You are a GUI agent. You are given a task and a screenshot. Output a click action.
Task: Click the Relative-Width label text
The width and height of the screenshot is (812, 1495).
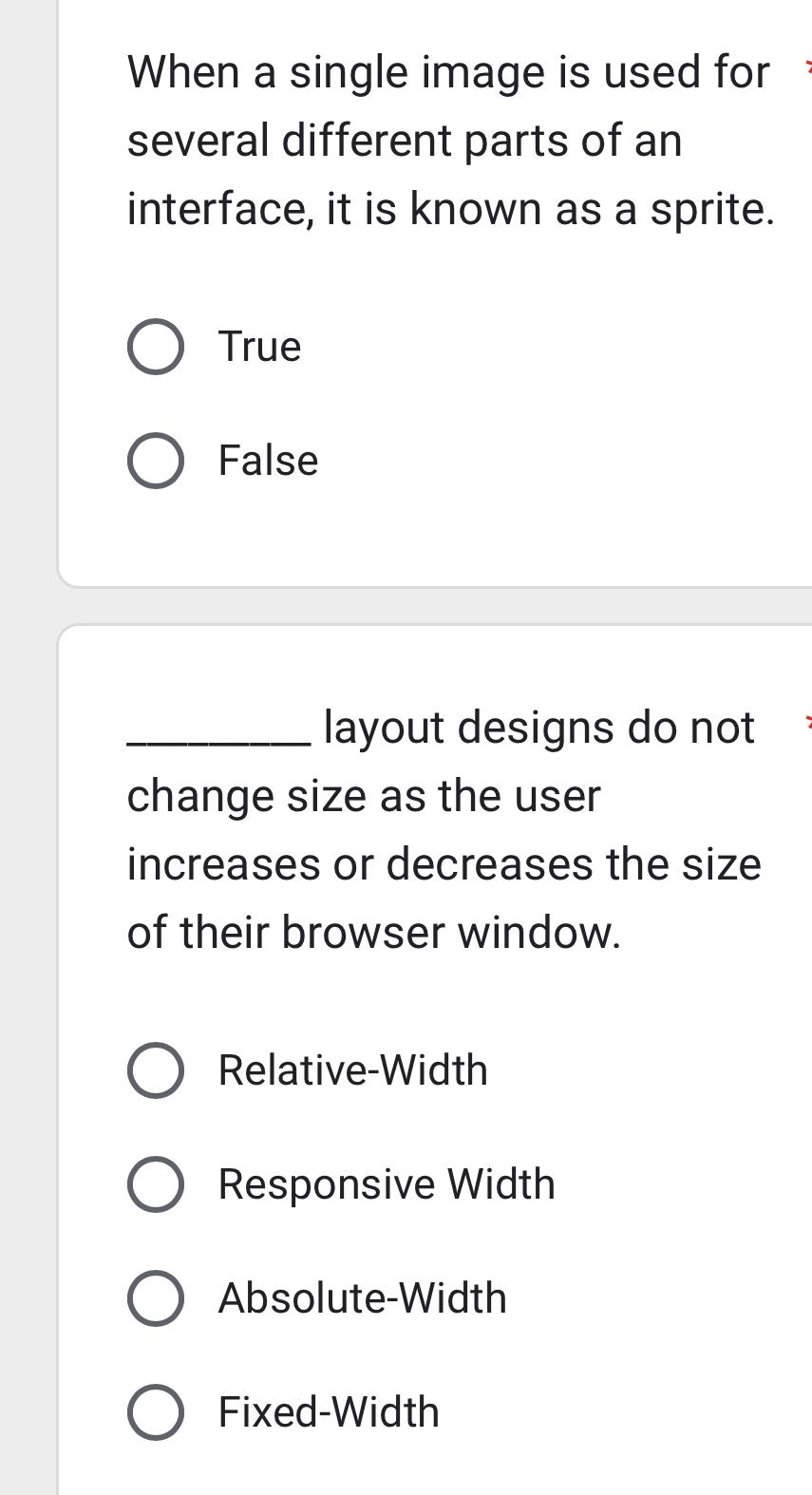352,1069
